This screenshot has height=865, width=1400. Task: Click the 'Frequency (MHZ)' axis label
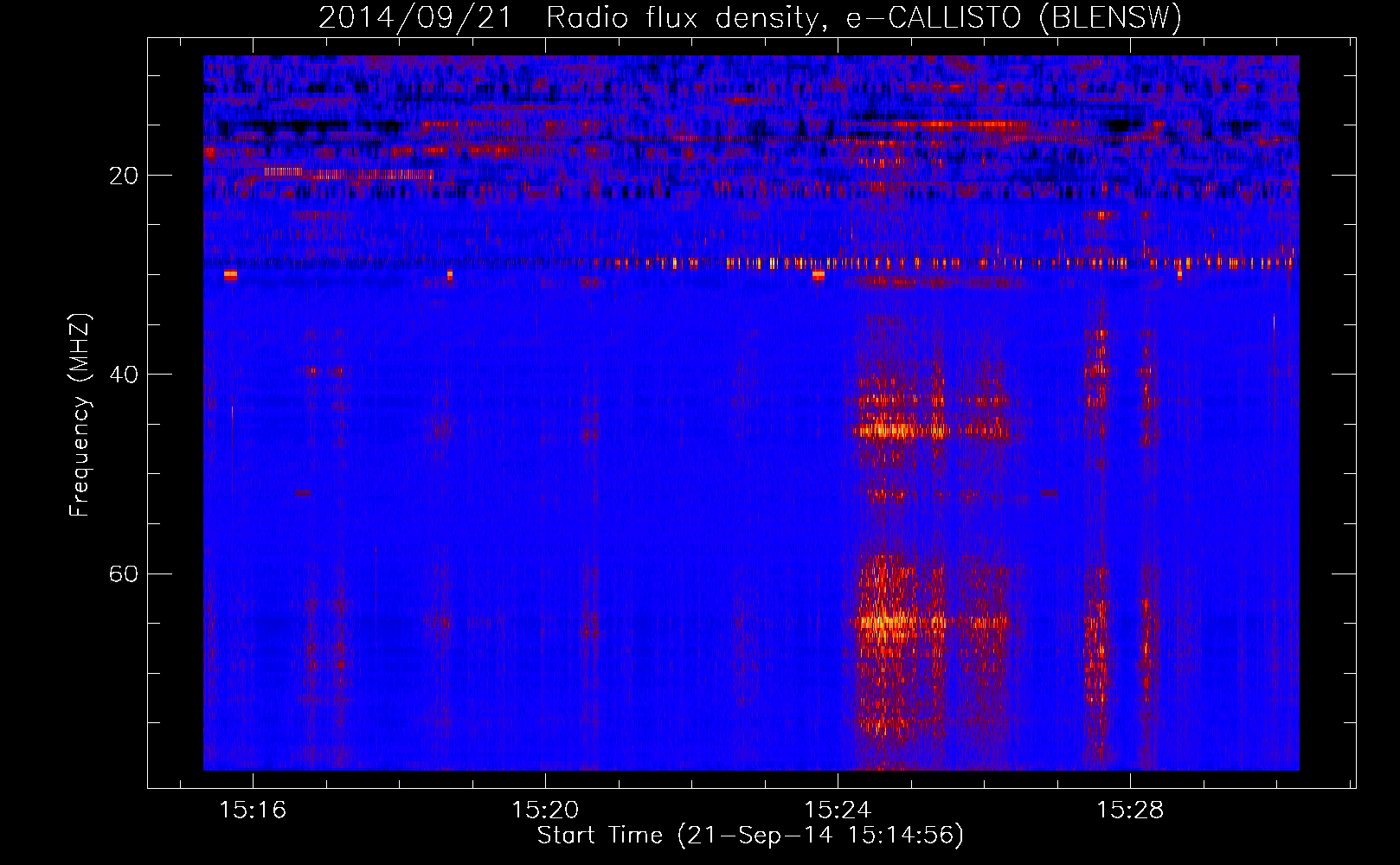[x=80, y=415]
